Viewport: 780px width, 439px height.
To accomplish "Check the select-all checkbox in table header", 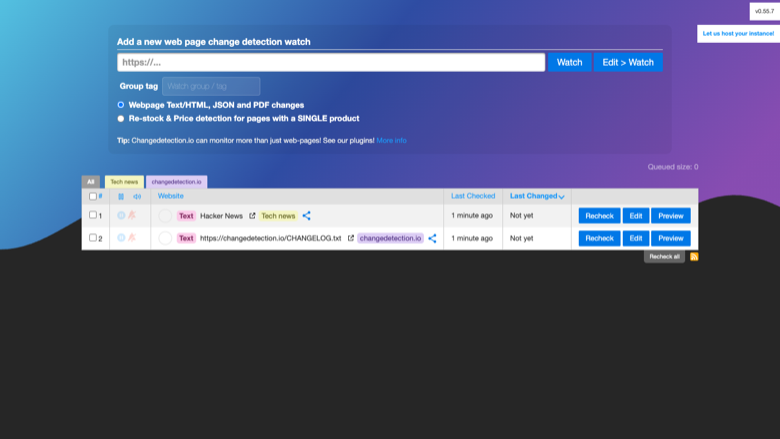I will click(93, 196).
